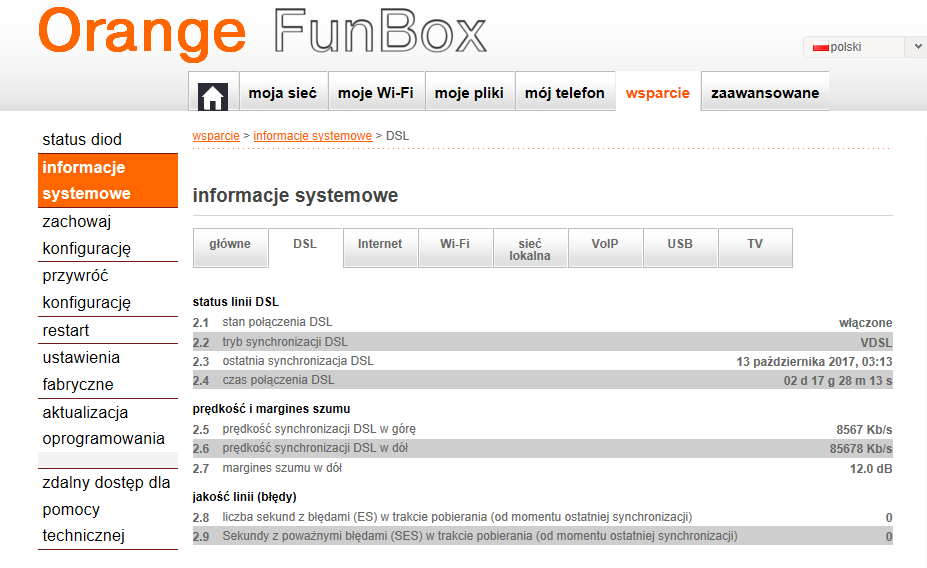Click row 2.6 prędkość synchronizacji w dół

click(543, 449)
